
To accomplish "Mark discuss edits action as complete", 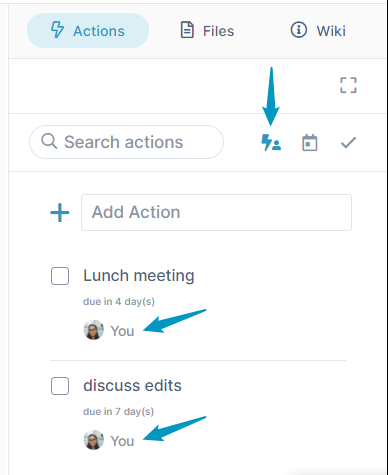I will (60, 386).
